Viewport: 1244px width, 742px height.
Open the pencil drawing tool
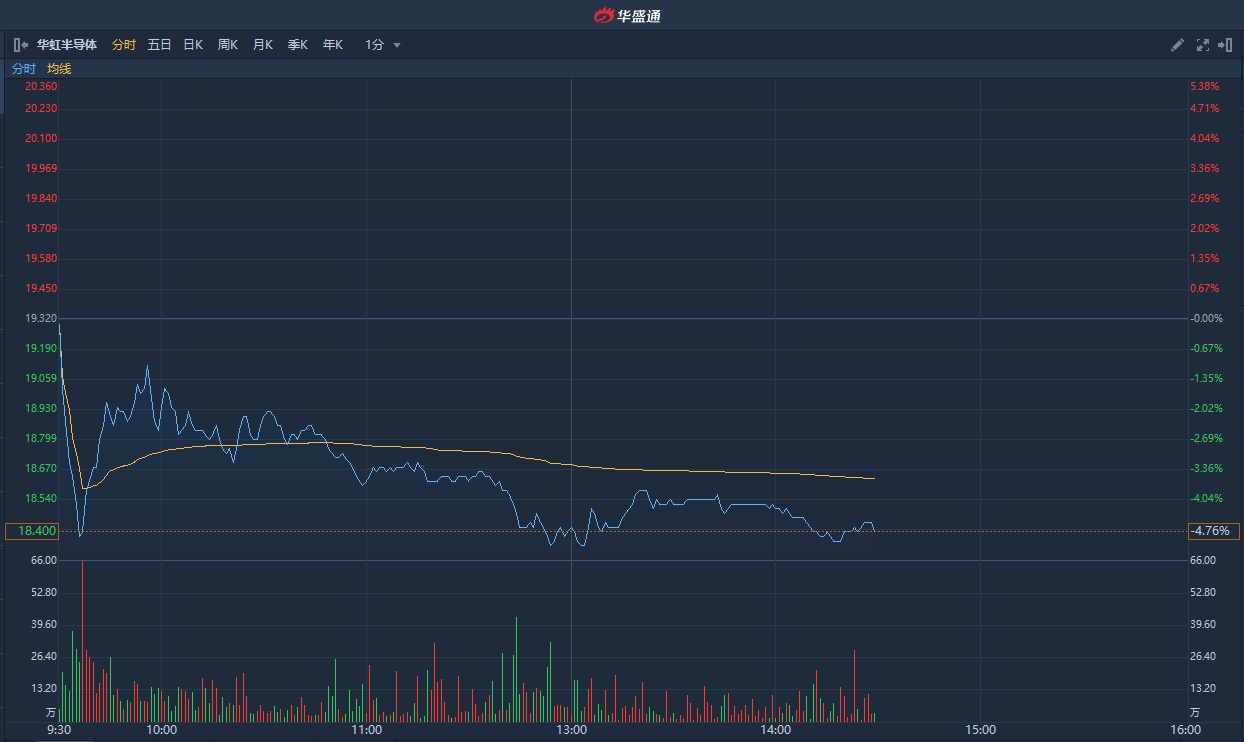(x=1177, y=45)
